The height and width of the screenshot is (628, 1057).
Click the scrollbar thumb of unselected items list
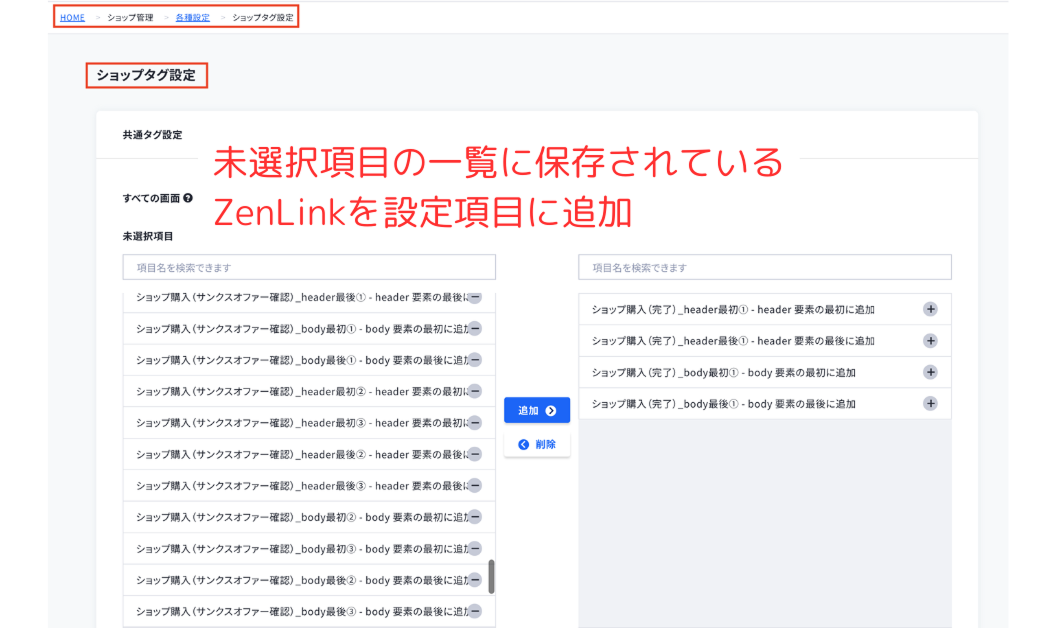coord(491,576)
